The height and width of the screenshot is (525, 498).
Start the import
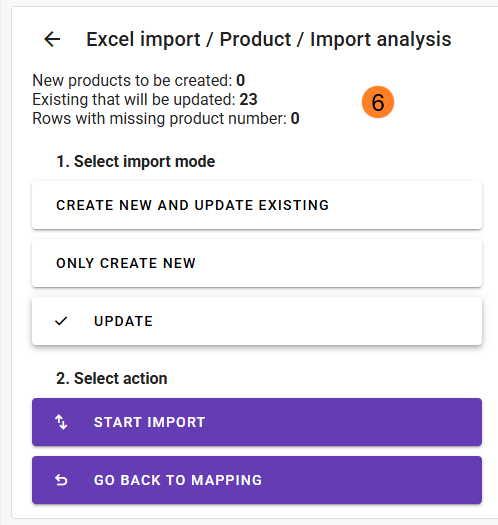click(x=257, y=422)
